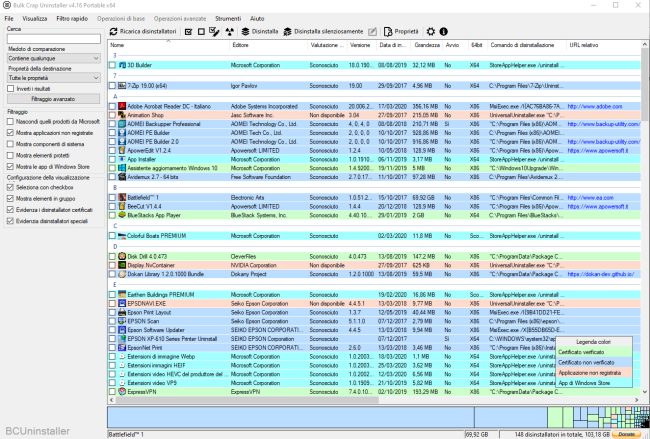The image size is (650, 439).
Task: Click the Donate button in status bar
Action: tap(625, 434)
